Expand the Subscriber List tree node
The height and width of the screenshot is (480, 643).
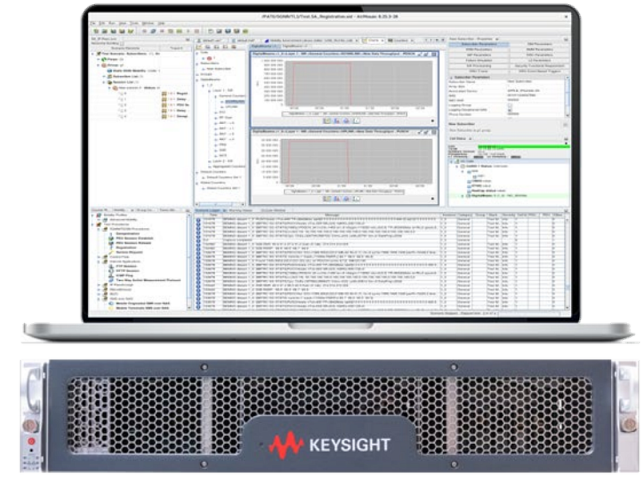pyautogui.click(x=104, y=76)
